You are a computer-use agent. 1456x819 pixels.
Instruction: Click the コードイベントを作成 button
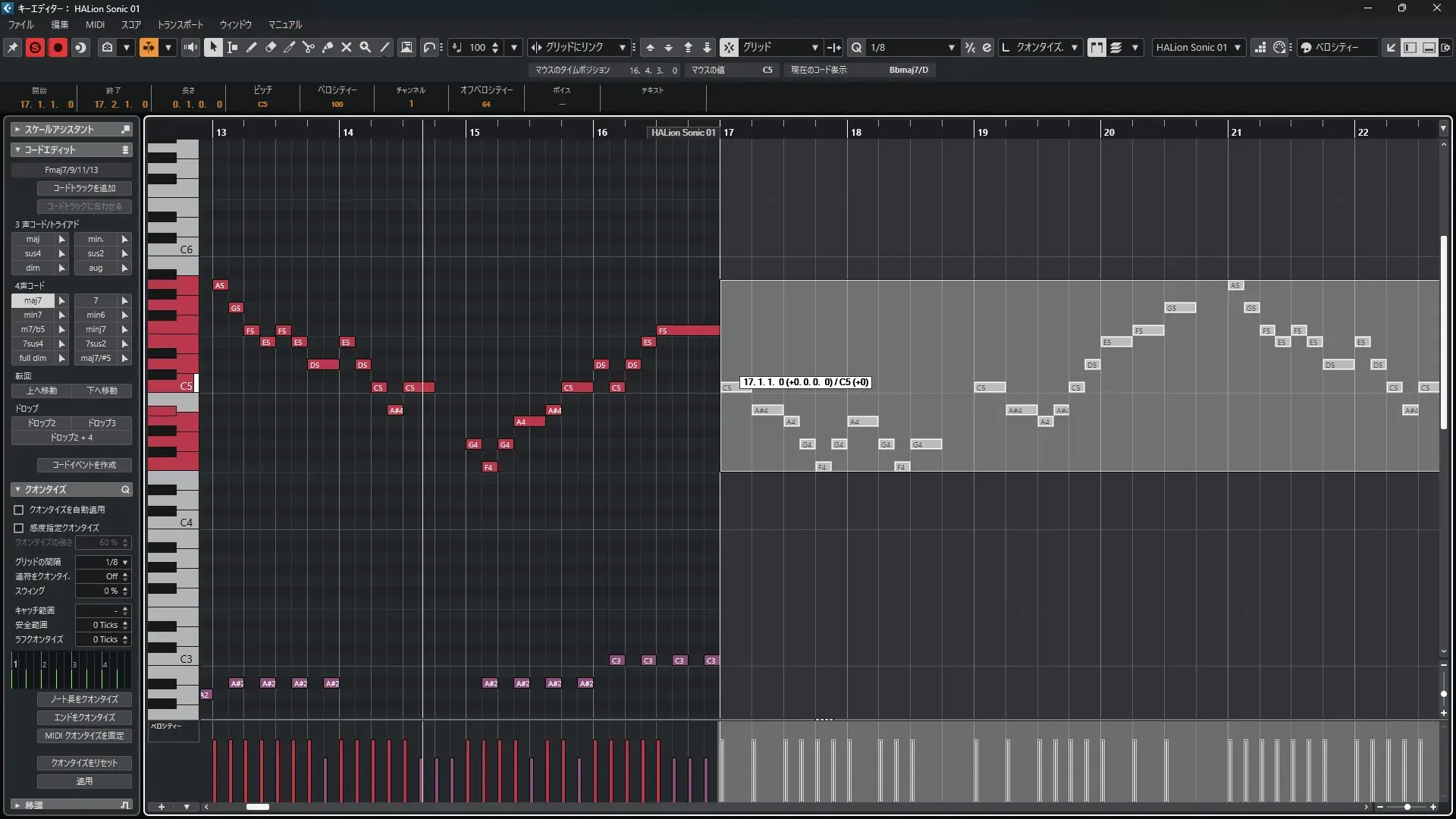(84, 465)
